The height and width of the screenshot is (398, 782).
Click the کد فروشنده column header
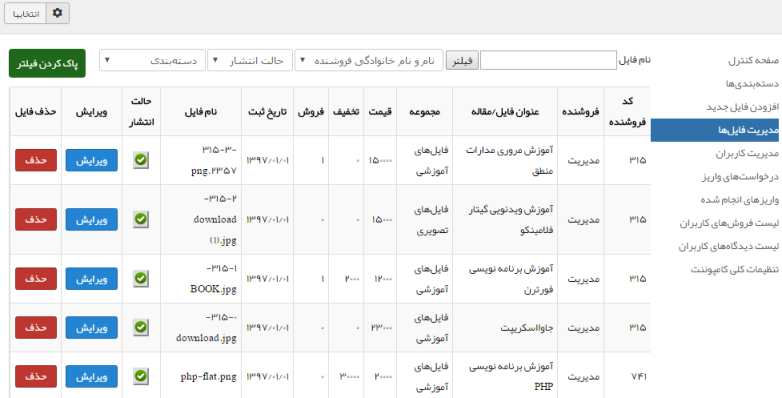pos(627,111)
